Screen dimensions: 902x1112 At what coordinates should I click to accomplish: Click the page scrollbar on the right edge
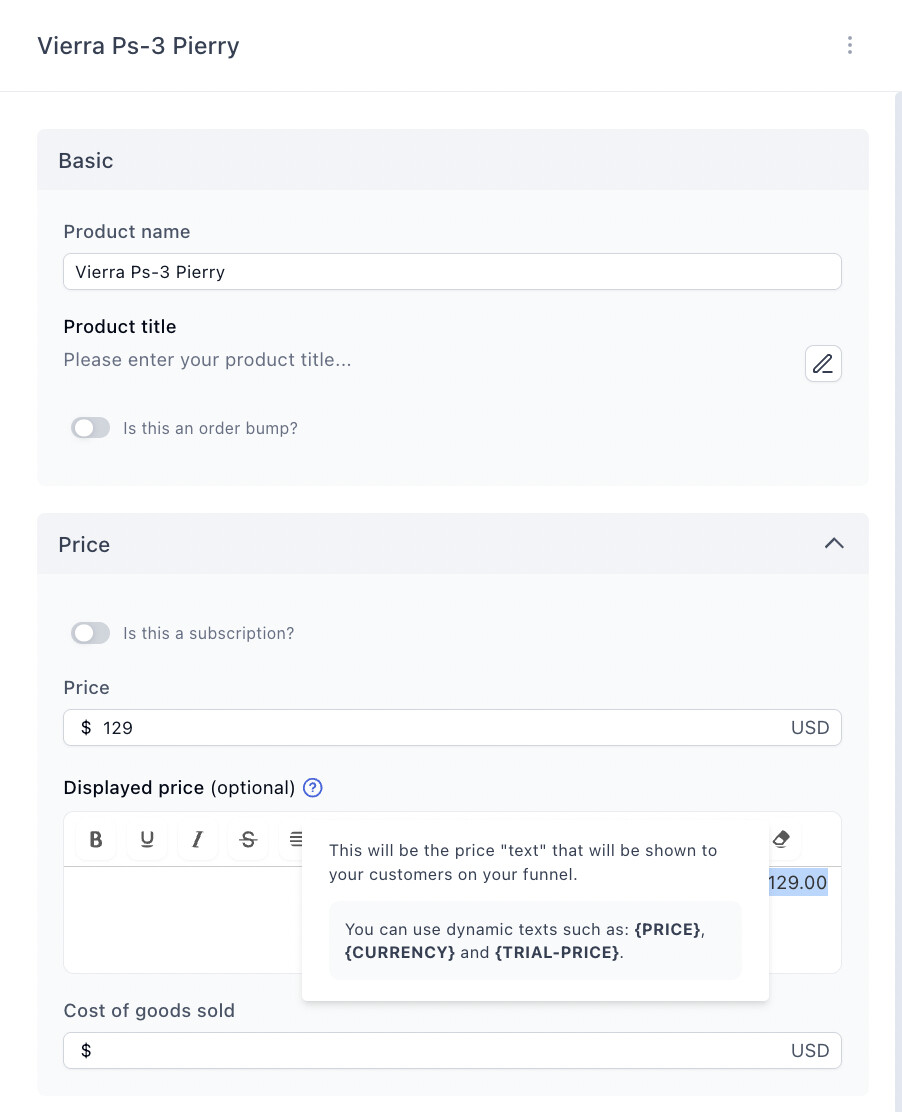[x=897, y=600]
